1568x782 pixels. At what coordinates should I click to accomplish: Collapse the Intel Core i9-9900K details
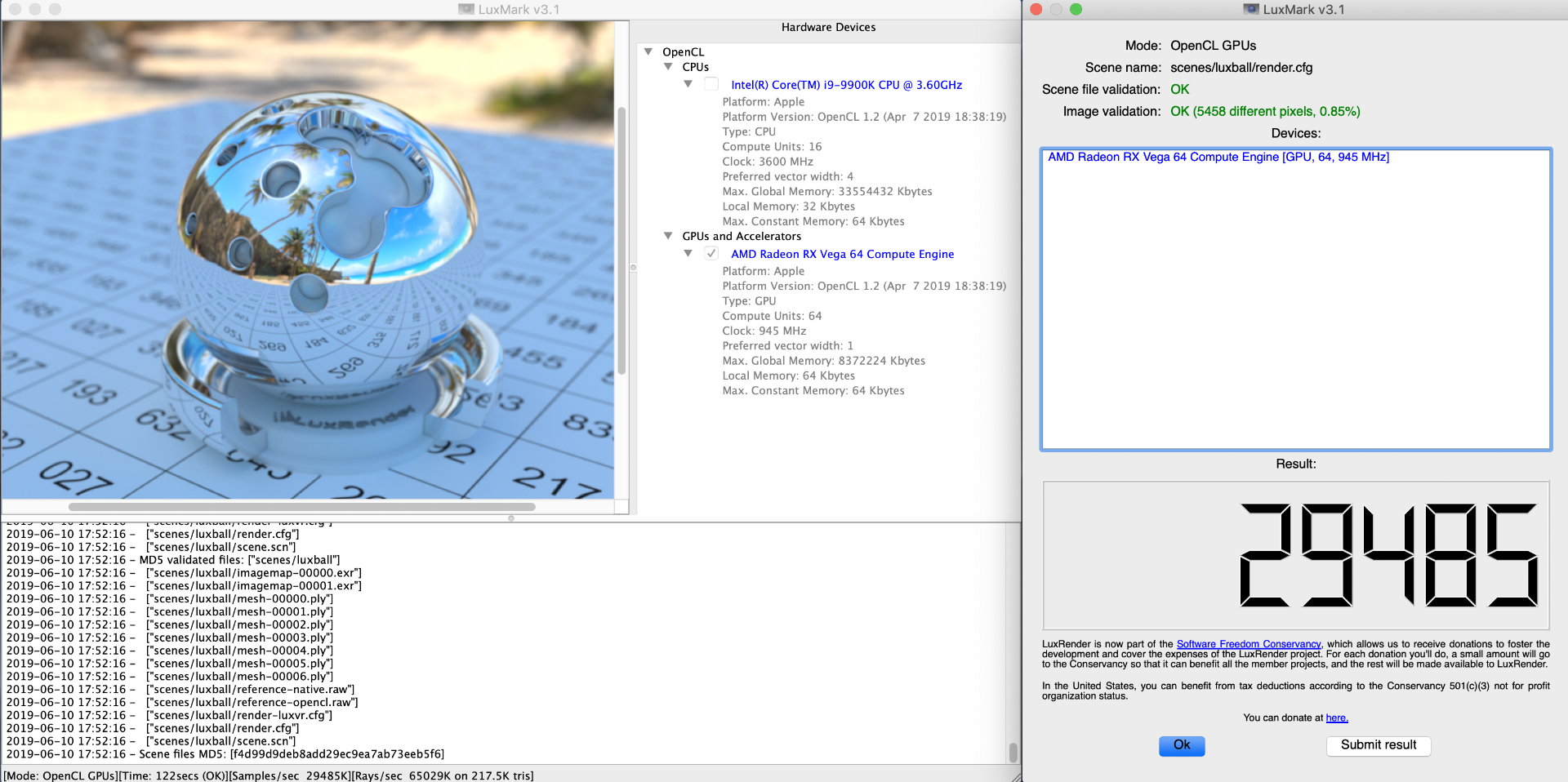pyautogui.click(x=688, y=84)
